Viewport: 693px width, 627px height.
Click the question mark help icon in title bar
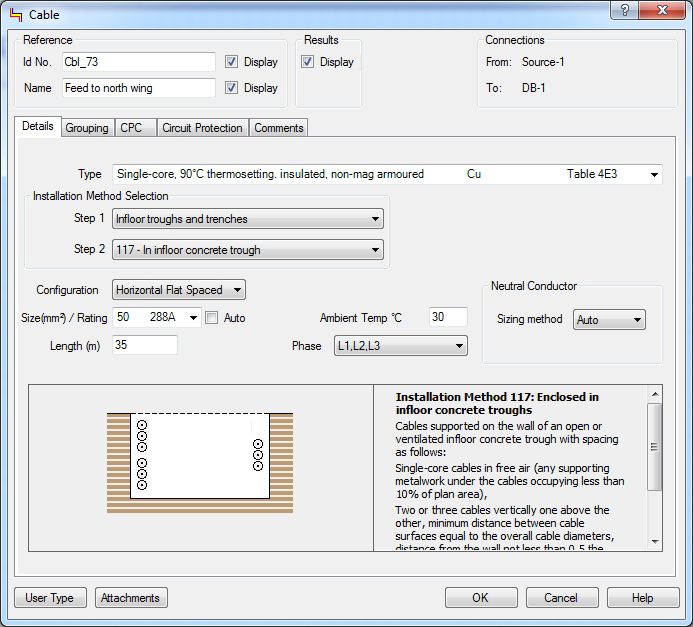point(624,10)
